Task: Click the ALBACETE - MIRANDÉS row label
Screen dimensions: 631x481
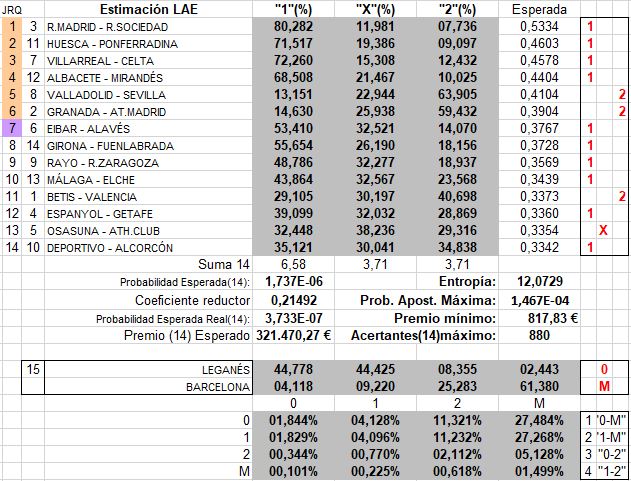Action: tap(148, 78)
